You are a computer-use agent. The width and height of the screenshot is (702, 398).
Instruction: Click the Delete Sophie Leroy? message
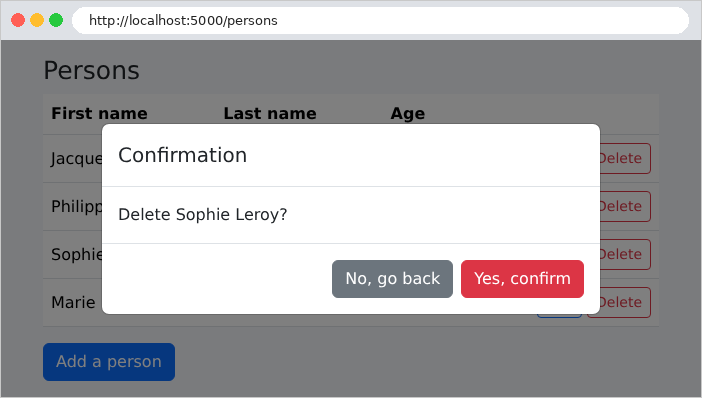203,214
